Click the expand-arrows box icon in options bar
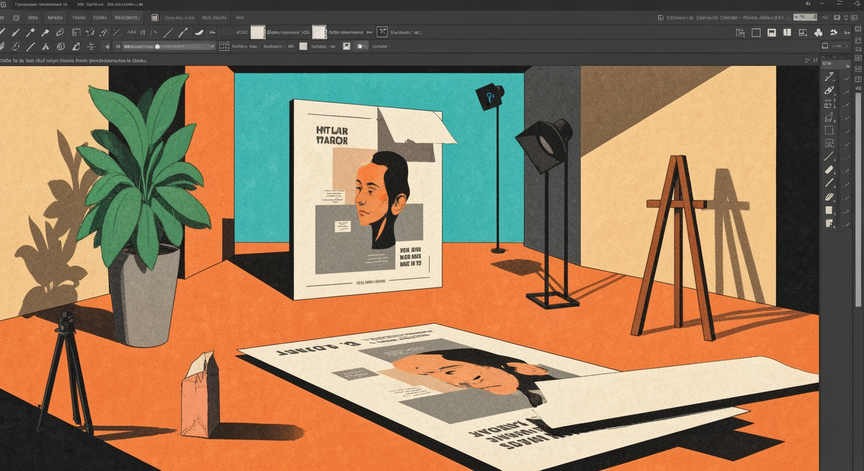 [x=382, y=31]
